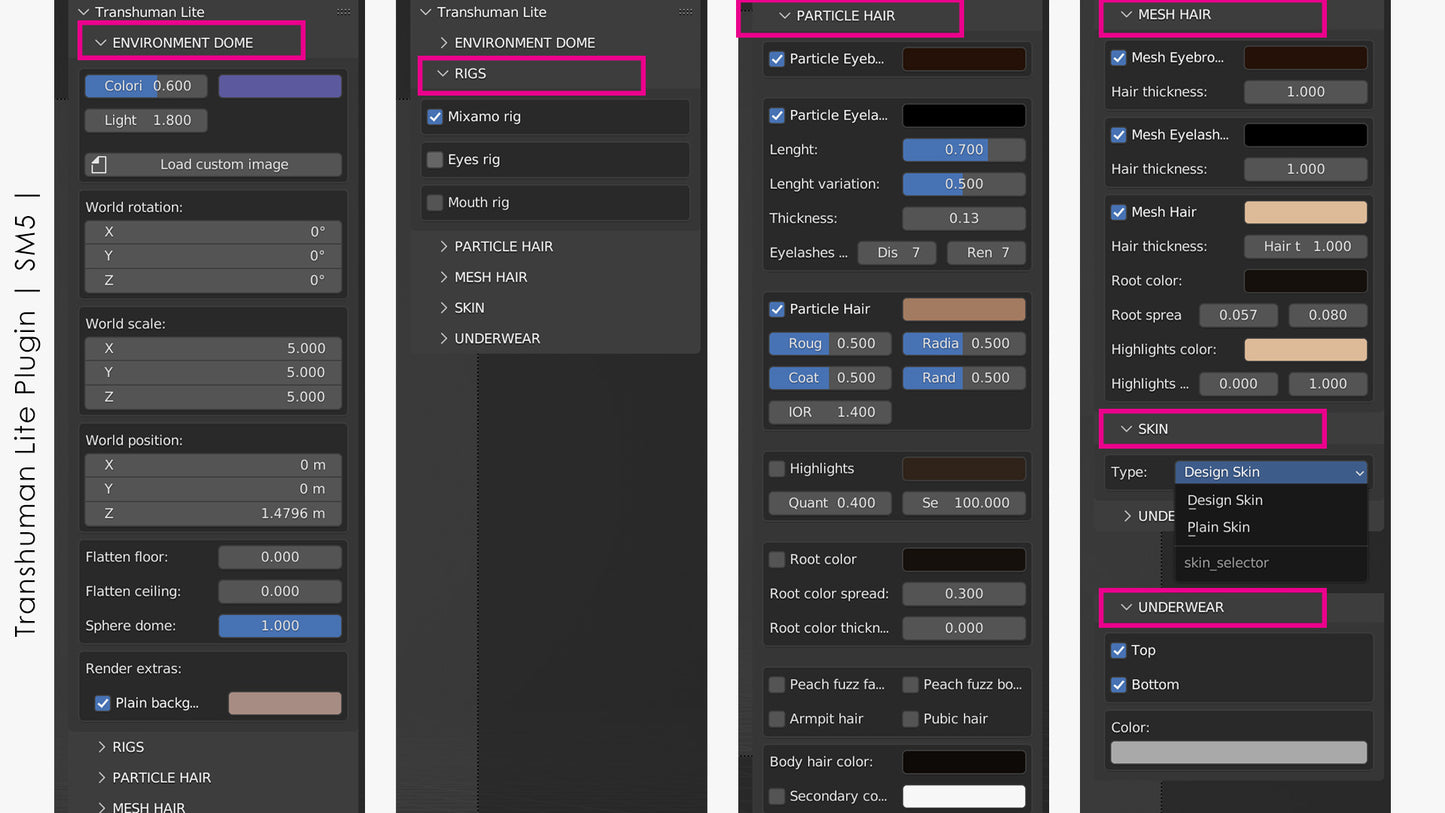Screen dimensions: 1445x813
Task: Click the IOR 1.400 field
Action: pos(830,412)
